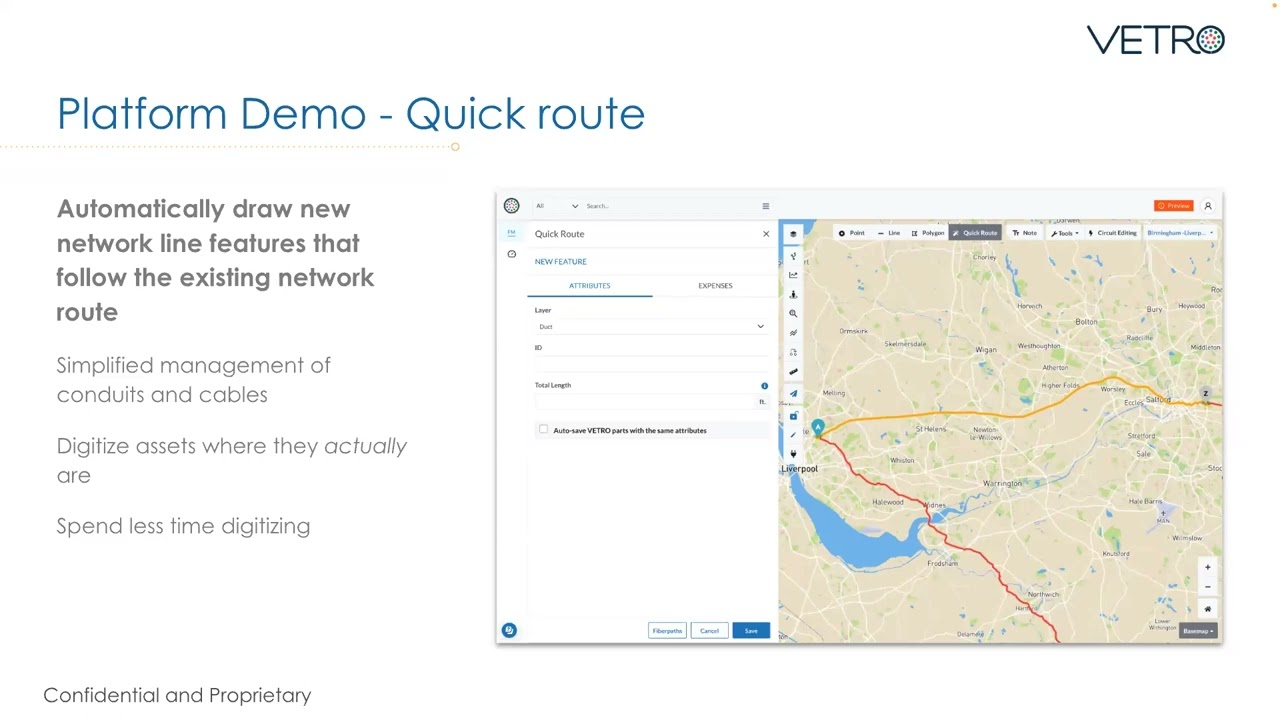
Task: Open the Birmingham-Liverpool plan dropdown
Action: pos(1180,233)
